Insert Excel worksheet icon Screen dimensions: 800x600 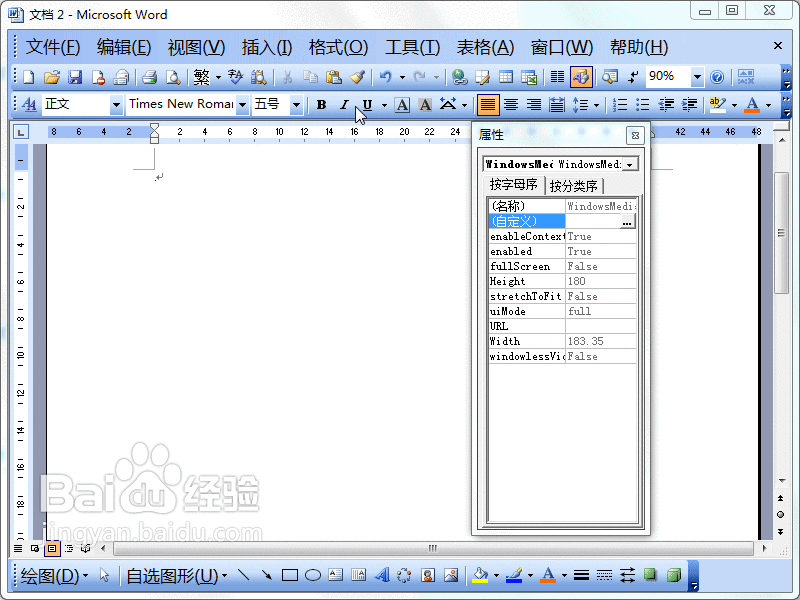(x=529, y=77)
